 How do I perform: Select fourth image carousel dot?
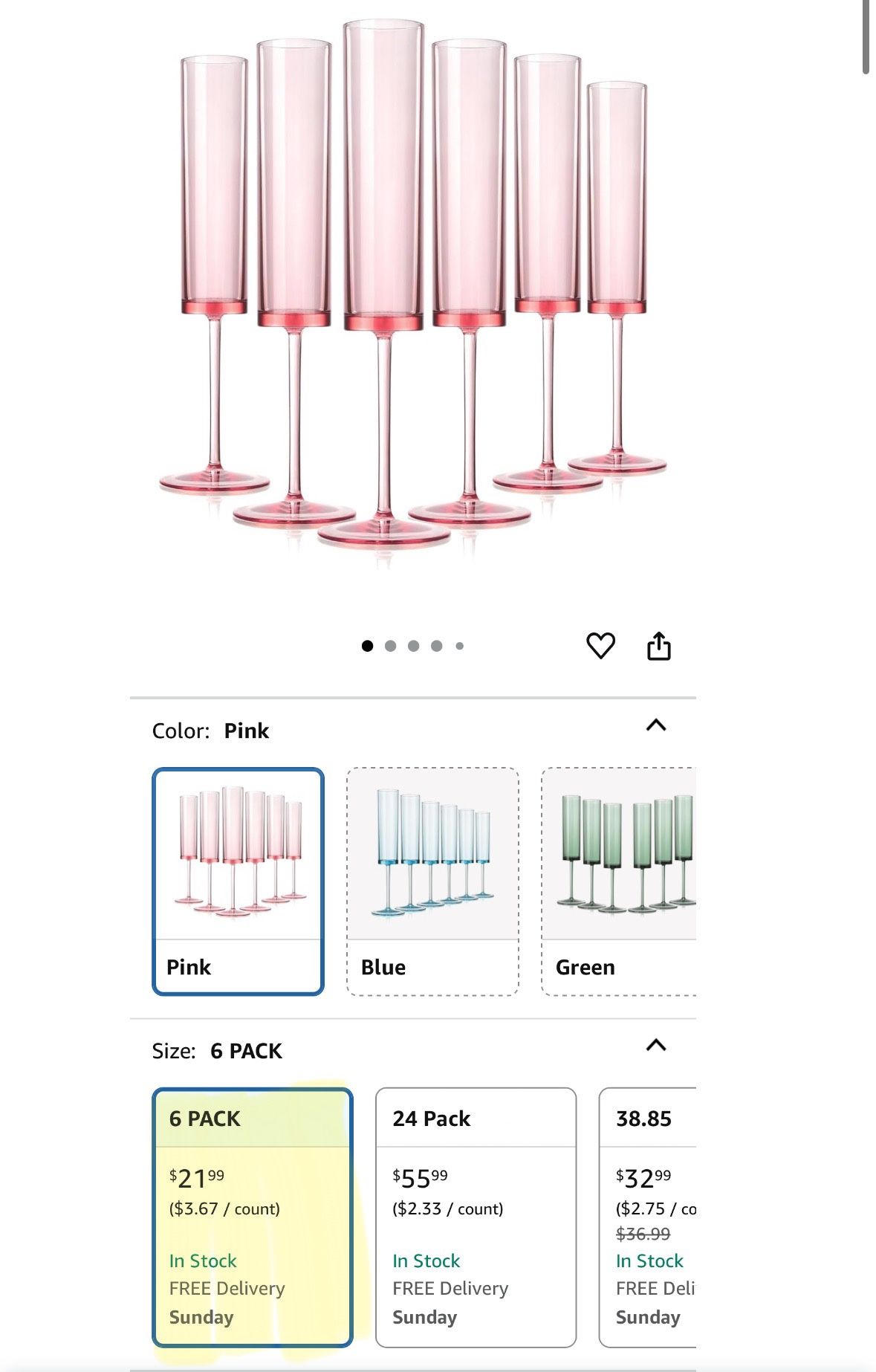436,646
